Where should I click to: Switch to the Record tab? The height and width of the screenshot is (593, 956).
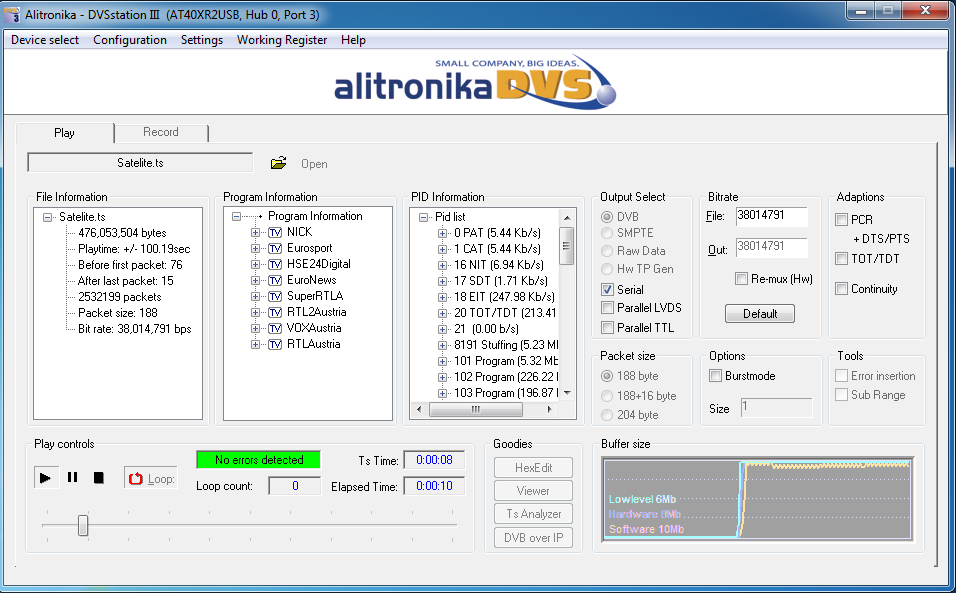[x=160, y=132]
